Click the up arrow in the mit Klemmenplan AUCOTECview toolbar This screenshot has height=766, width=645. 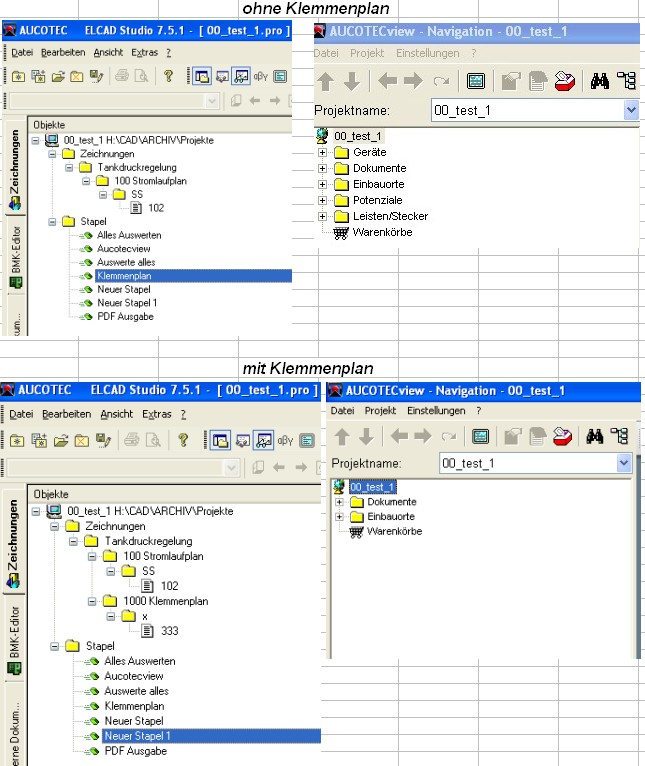tap(342, 436)
